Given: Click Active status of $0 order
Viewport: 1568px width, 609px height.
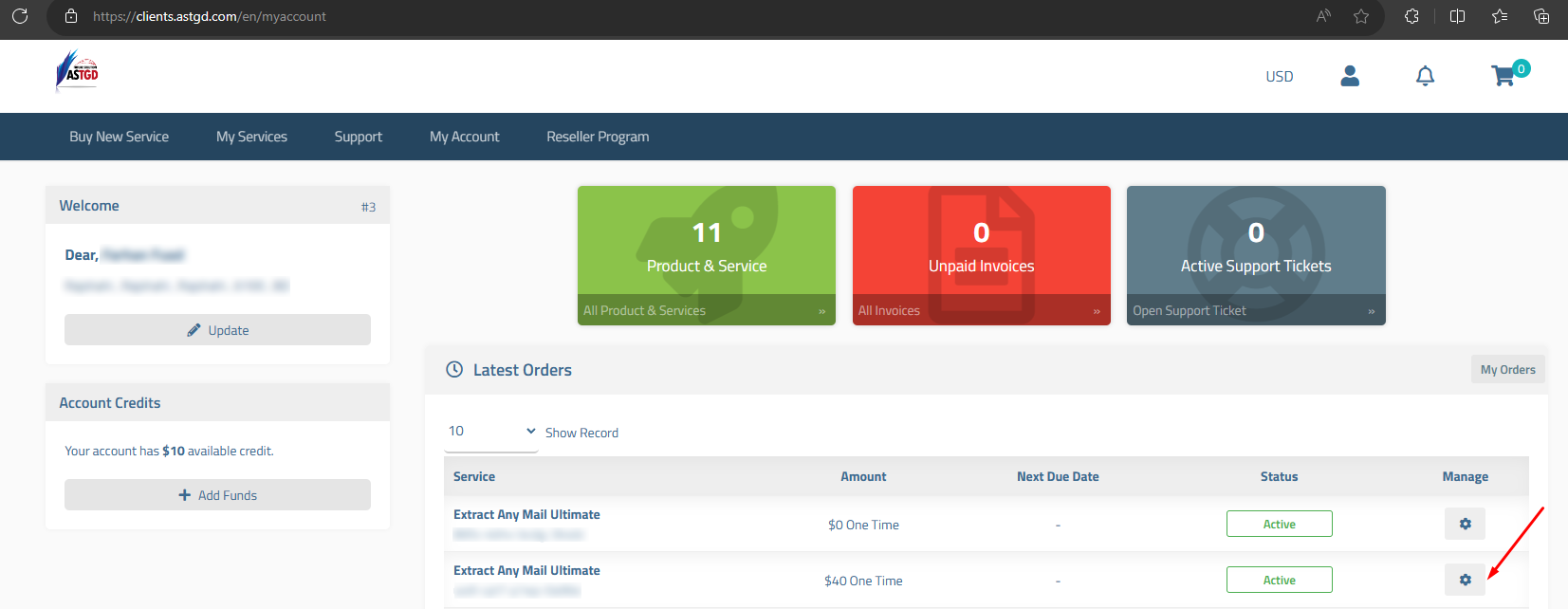Looking at the screenshot, I should coord(1279,524).
